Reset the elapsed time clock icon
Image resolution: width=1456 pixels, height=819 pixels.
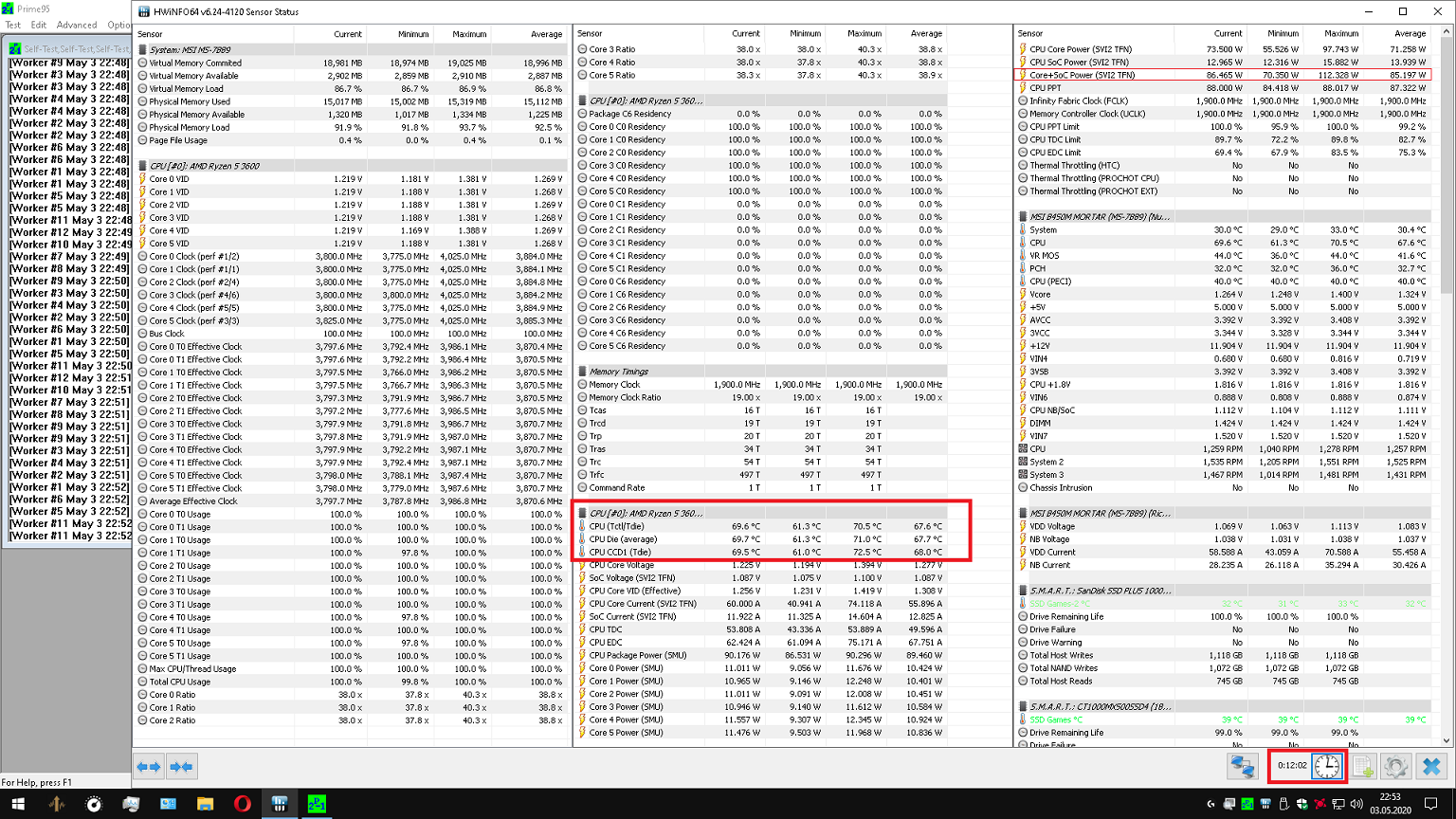(x=1327, y=766)
